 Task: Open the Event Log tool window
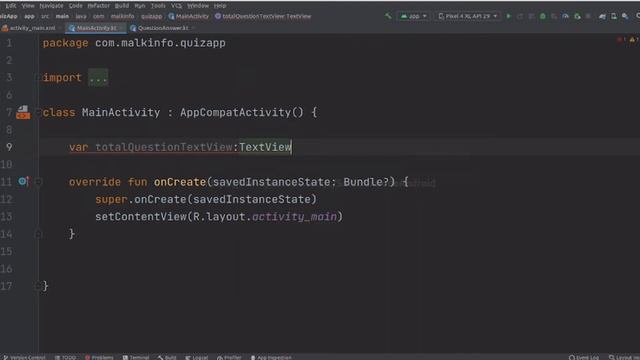[584, 357]
